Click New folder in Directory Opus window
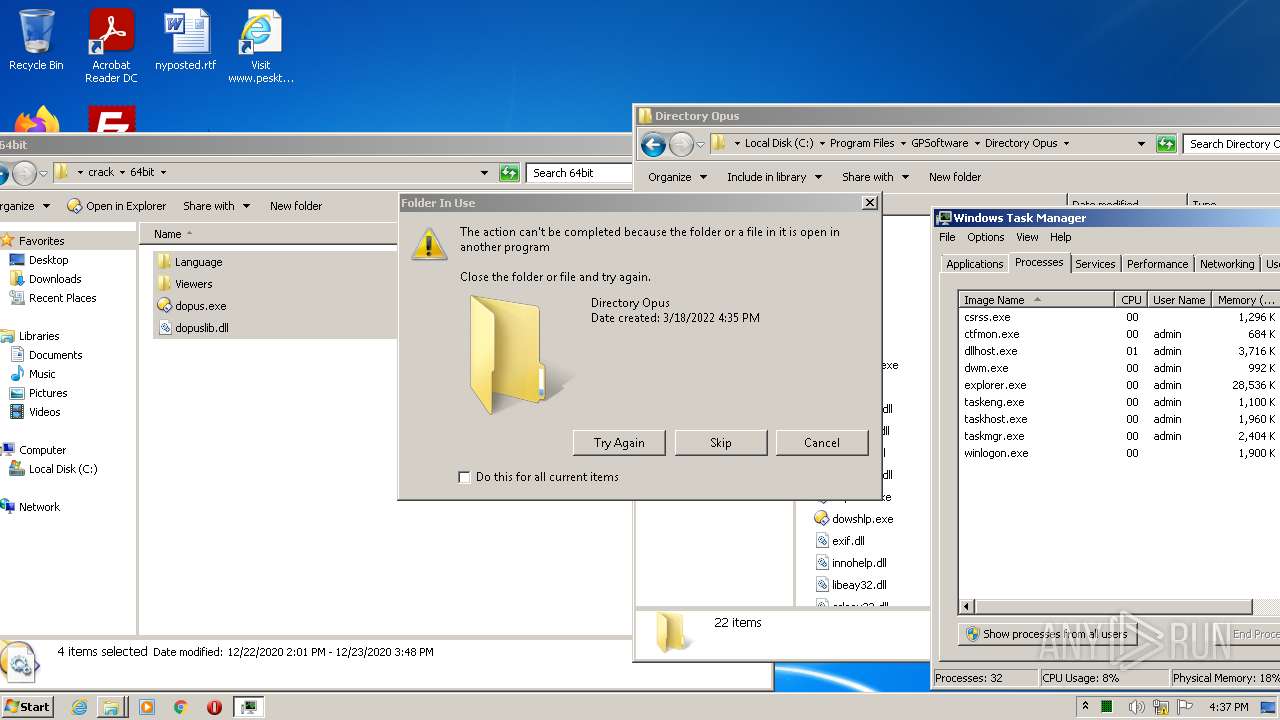The image size is (1280, 720). pos(955,177)
